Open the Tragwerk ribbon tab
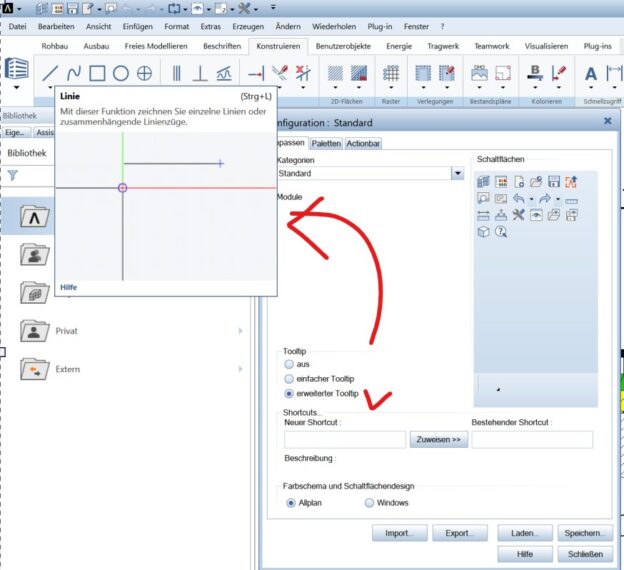The width and height of the screenshot is (624, 570). click(441, 46)
